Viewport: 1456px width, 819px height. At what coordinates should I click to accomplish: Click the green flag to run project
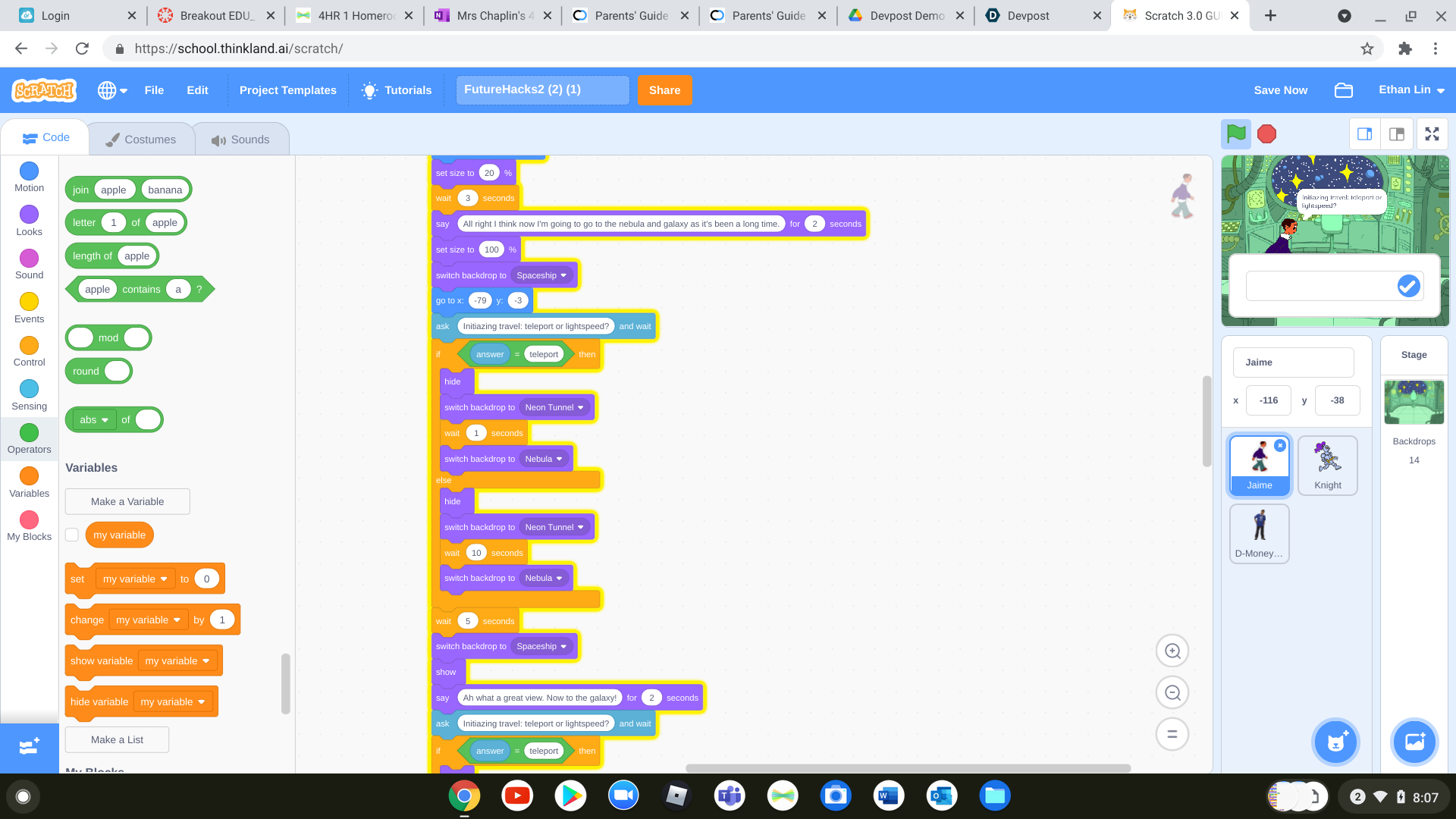pos(1236,134)
